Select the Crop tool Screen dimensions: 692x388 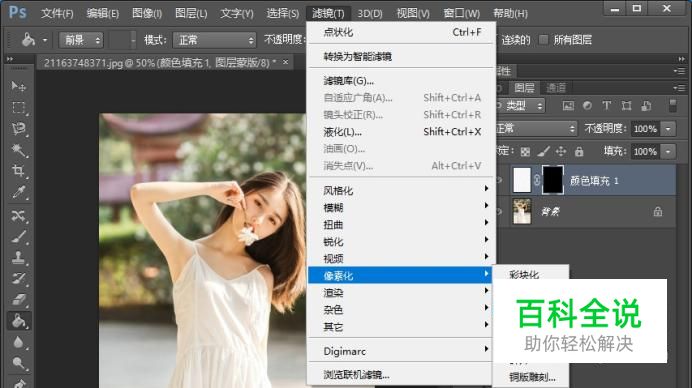tap(19, 171)
